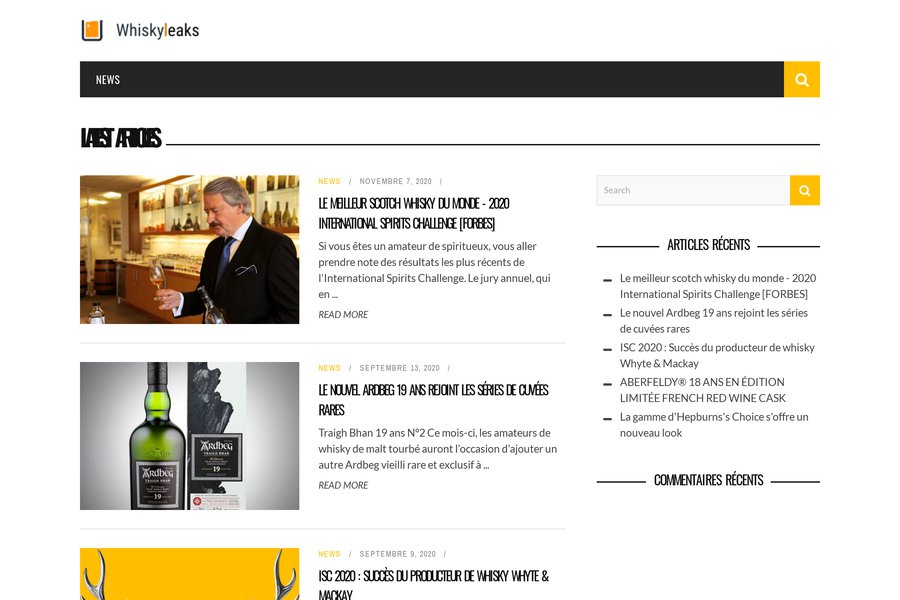Click the Whiskyleaks glass logo icon
900x600 pixels.
pyautogui.click(x=92, y=30)
